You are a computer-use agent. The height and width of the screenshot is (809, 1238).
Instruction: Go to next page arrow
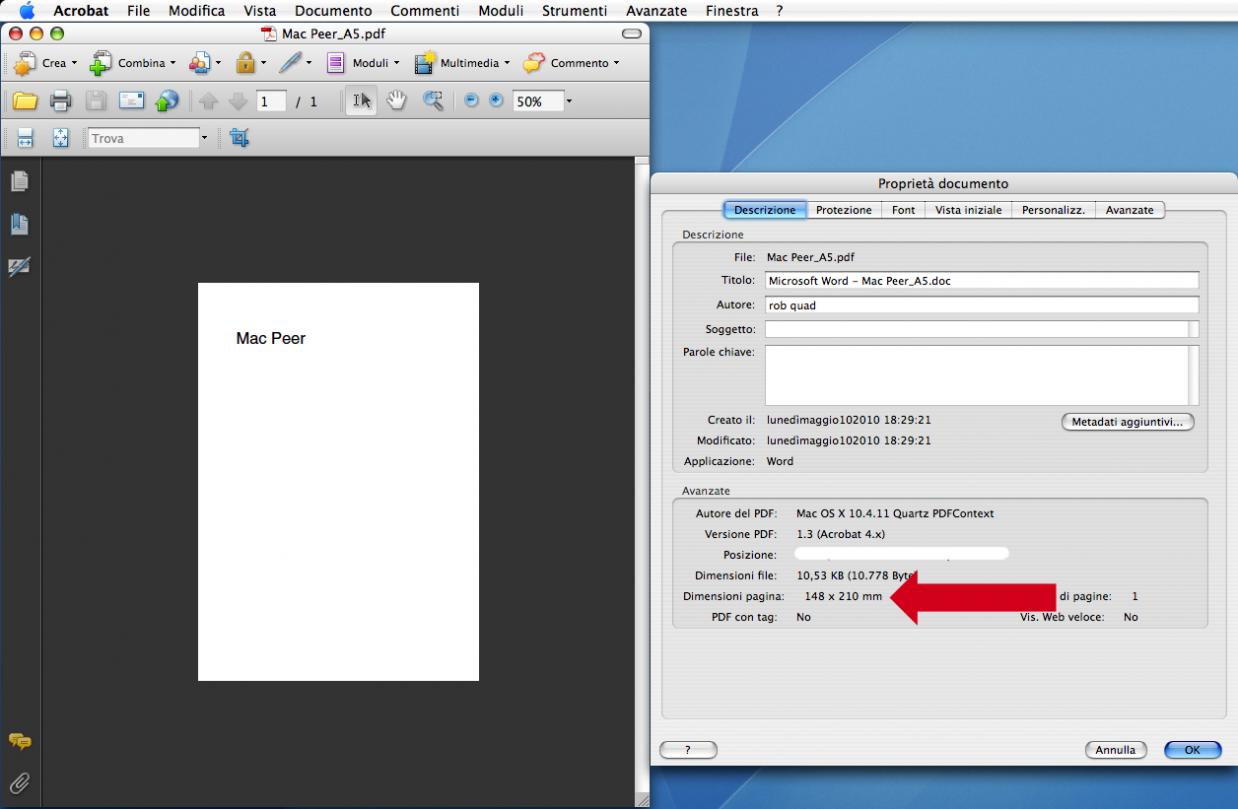click(238, 101)
